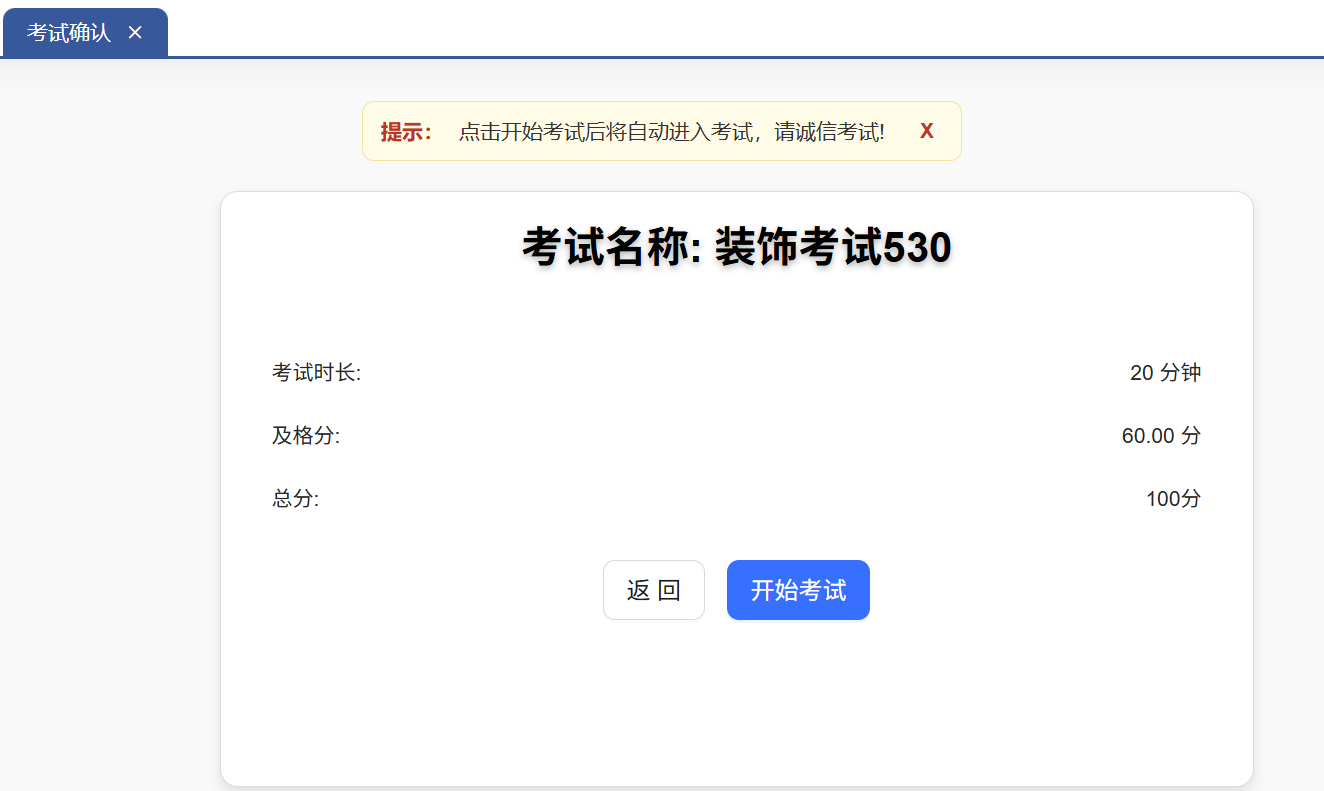Image resolution: width=1324 pixels, height=791 pixels.
Task: Click the 总分 label
Action: [x=295, y=499]
